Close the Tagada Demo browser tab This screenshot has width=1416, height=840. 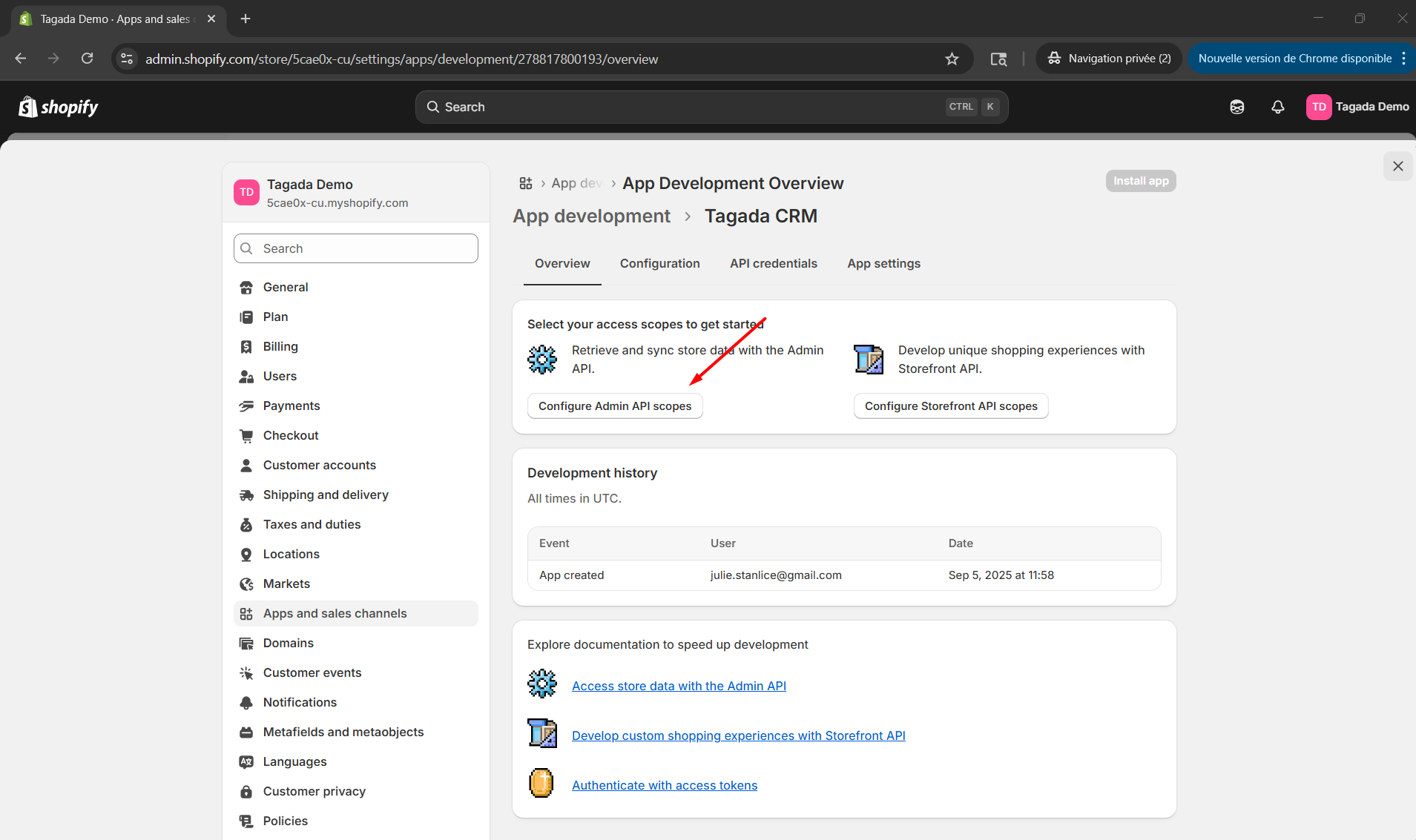coord(211,19)
